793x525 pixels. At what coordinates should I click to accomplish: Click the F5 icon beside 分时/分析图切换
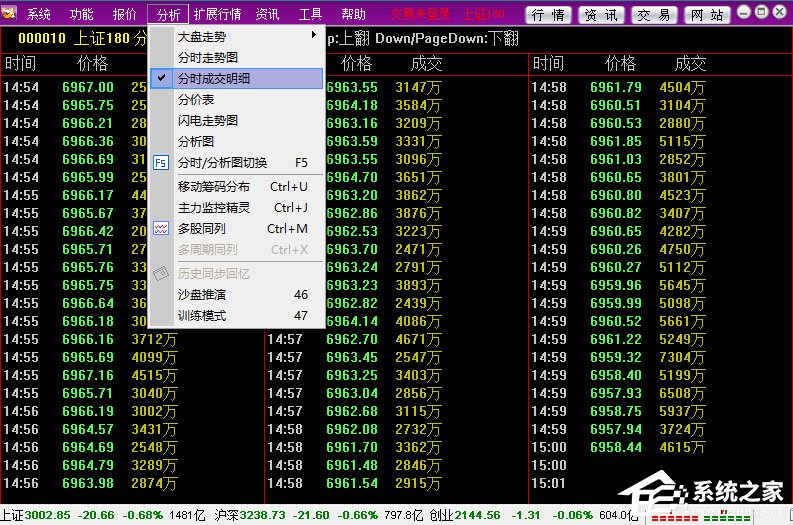point(161,163)
